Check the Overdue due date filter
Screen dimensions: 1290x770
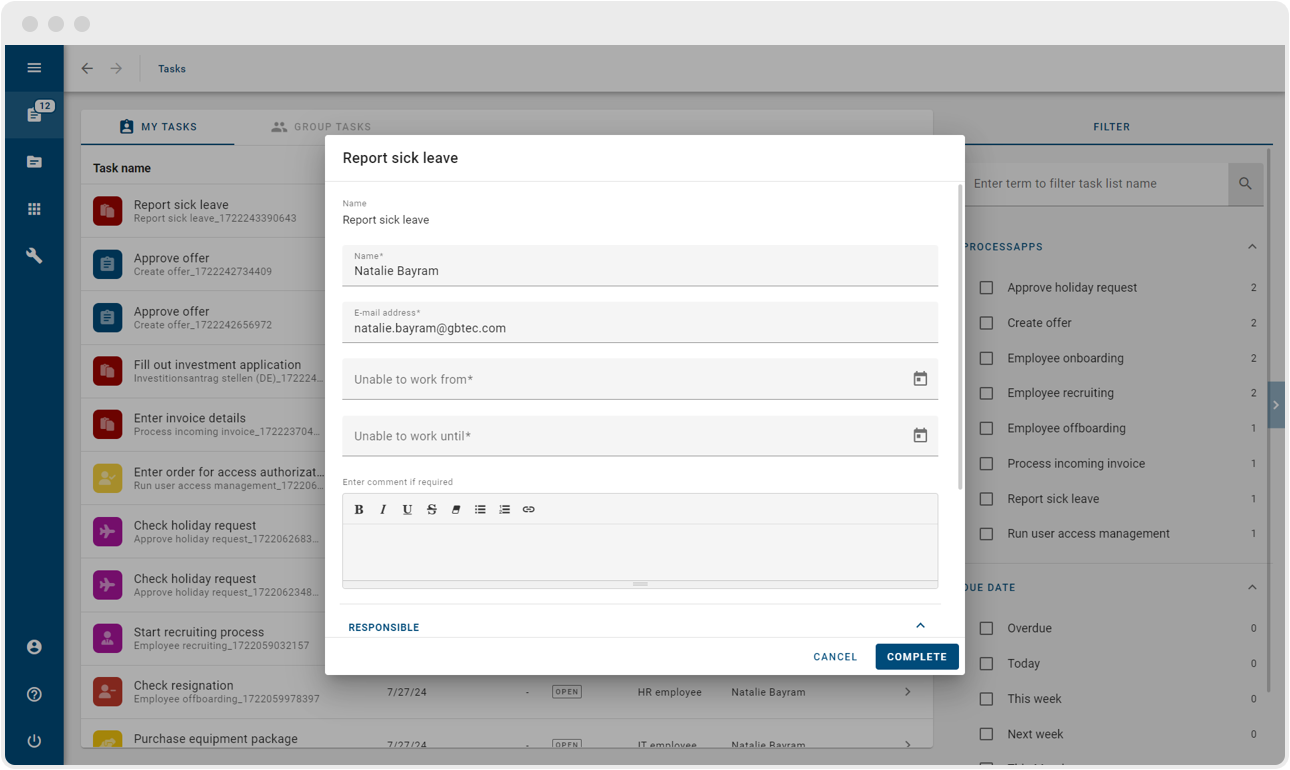coord(986,628)
